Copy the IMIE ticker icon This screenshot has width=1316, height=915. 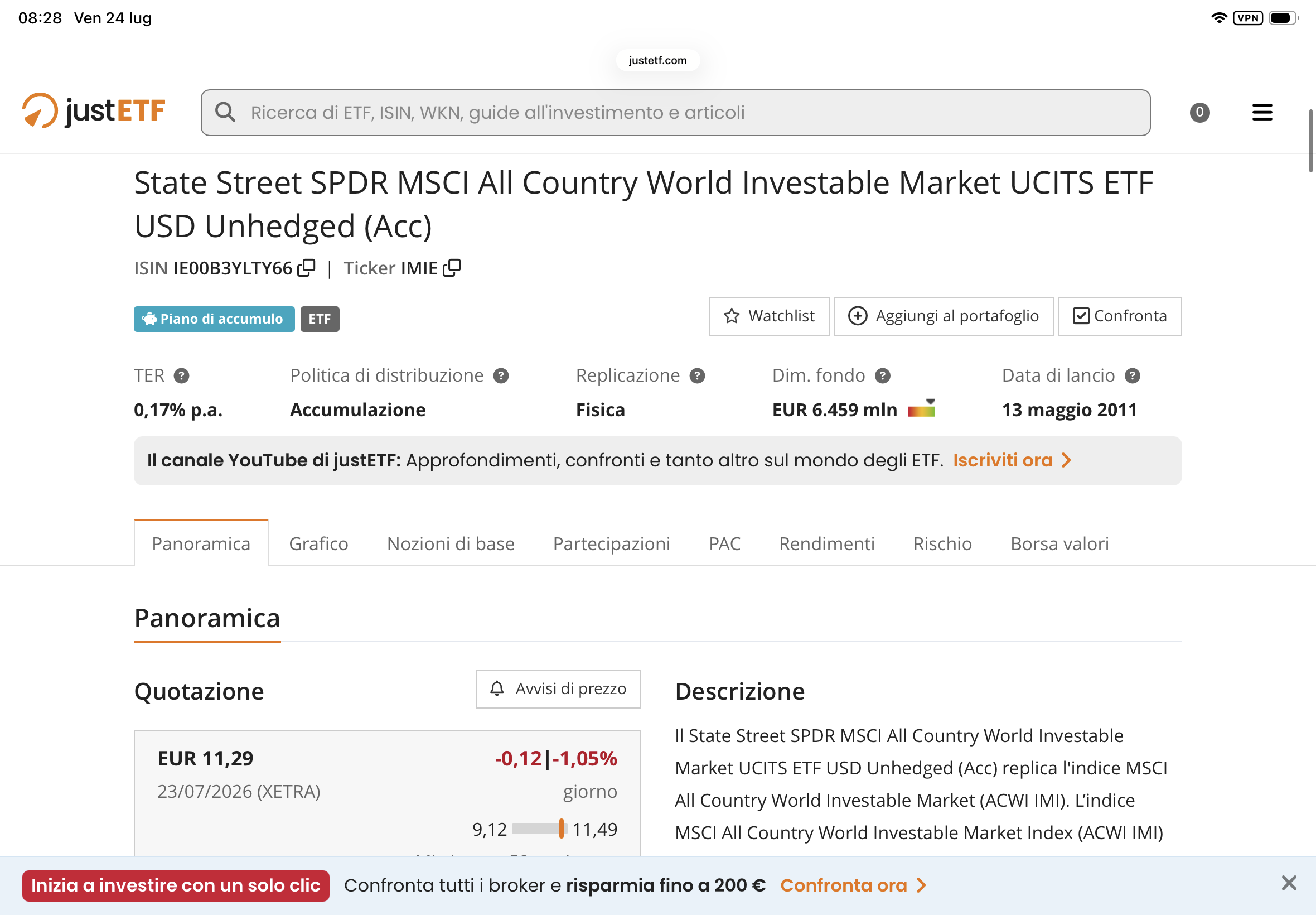(x=452, y=267)
